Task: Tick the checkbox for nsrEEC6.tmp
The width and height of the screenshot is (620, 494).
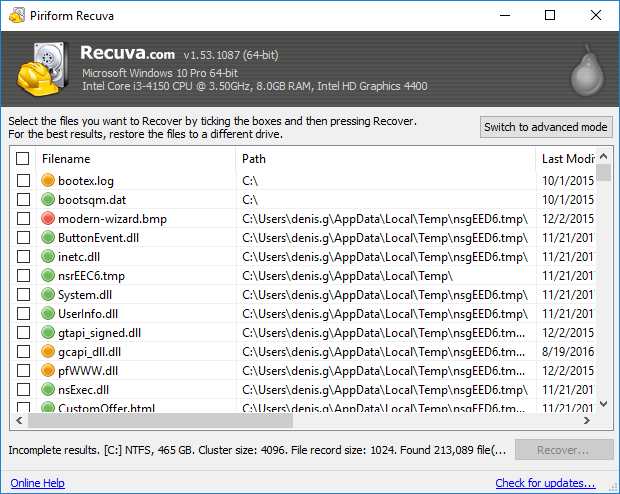Action: pyautogui.click(x=23, y=275)
